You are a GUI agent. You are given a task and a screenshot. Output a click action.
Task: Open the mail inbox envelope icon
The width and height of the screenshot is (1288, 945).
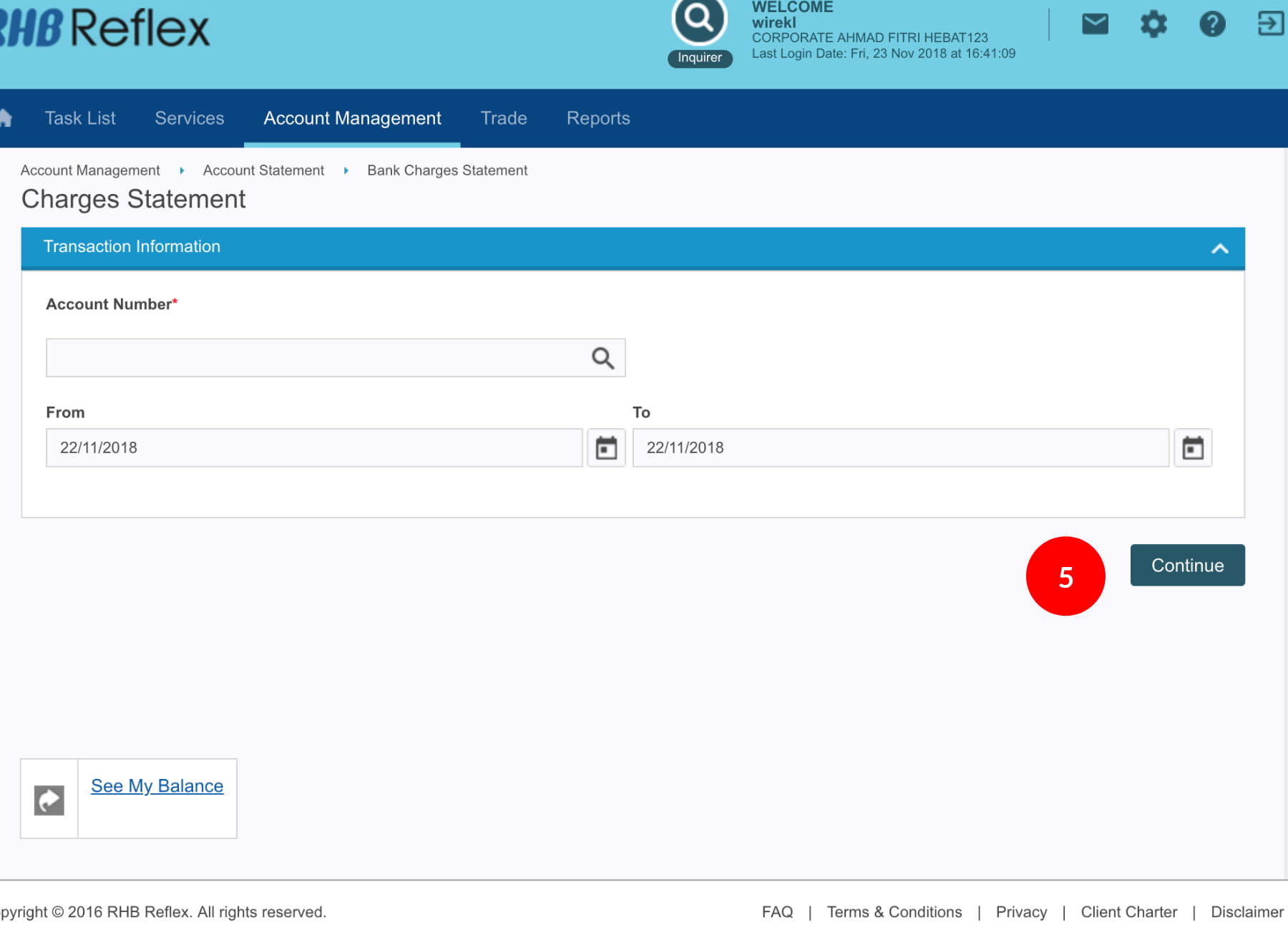click(x=1094, y=24)
